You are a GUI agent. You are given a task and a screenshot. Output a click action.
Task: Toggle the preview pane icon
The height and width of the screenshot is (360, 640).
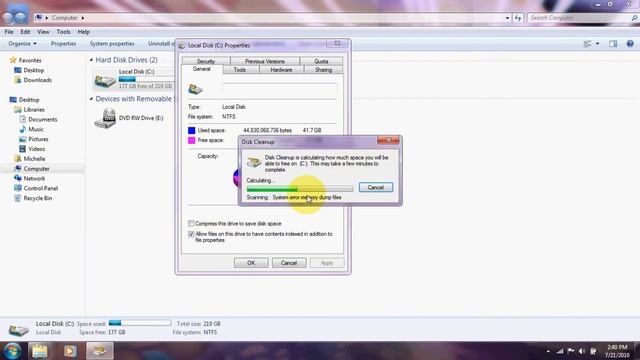tap(613, 44)
